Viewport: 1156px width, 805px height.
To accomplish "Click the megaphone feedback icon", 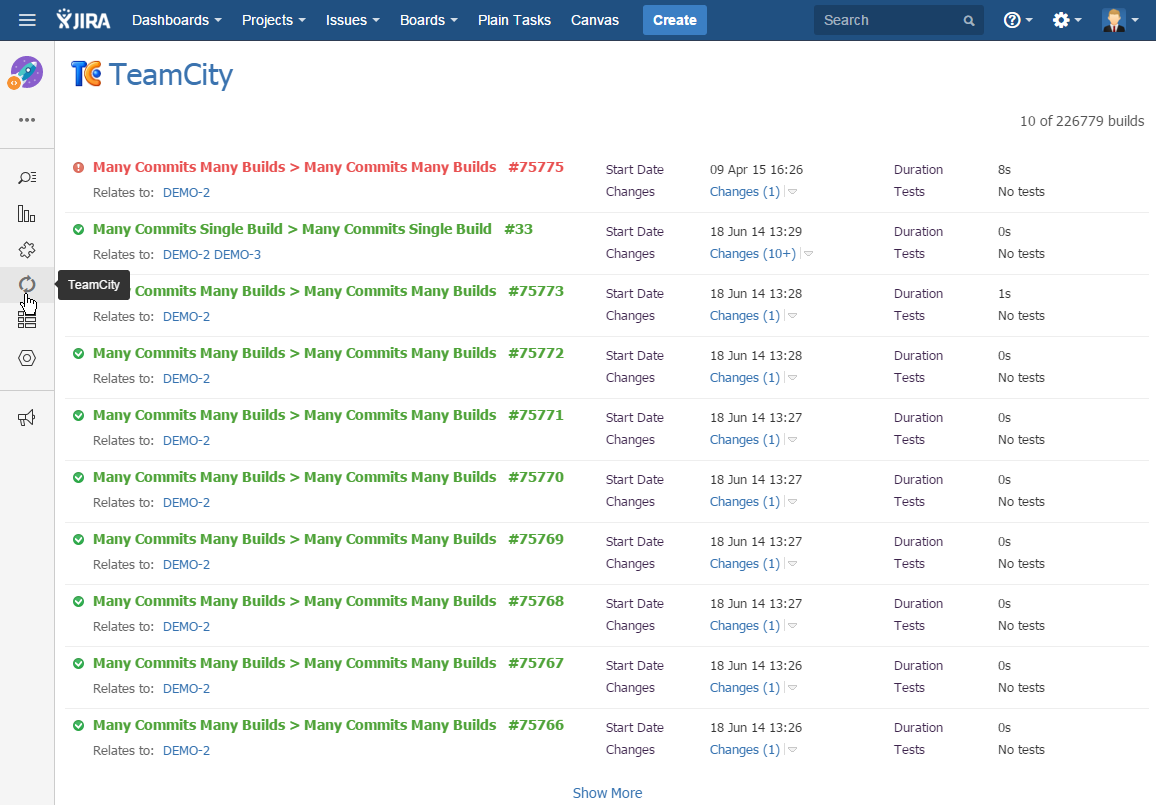I will click(x=27, y=418).
